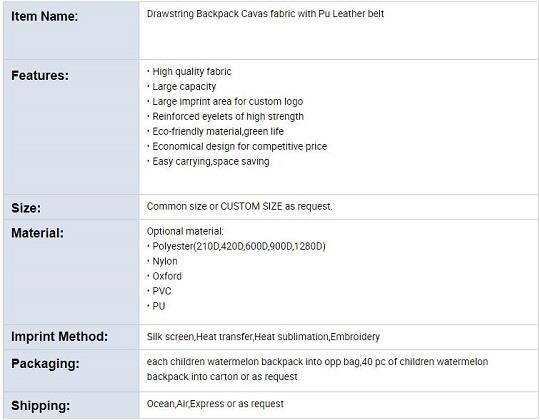Click Large imprint area for custom logo
The image size is (540, 420).
click(225, 102)
